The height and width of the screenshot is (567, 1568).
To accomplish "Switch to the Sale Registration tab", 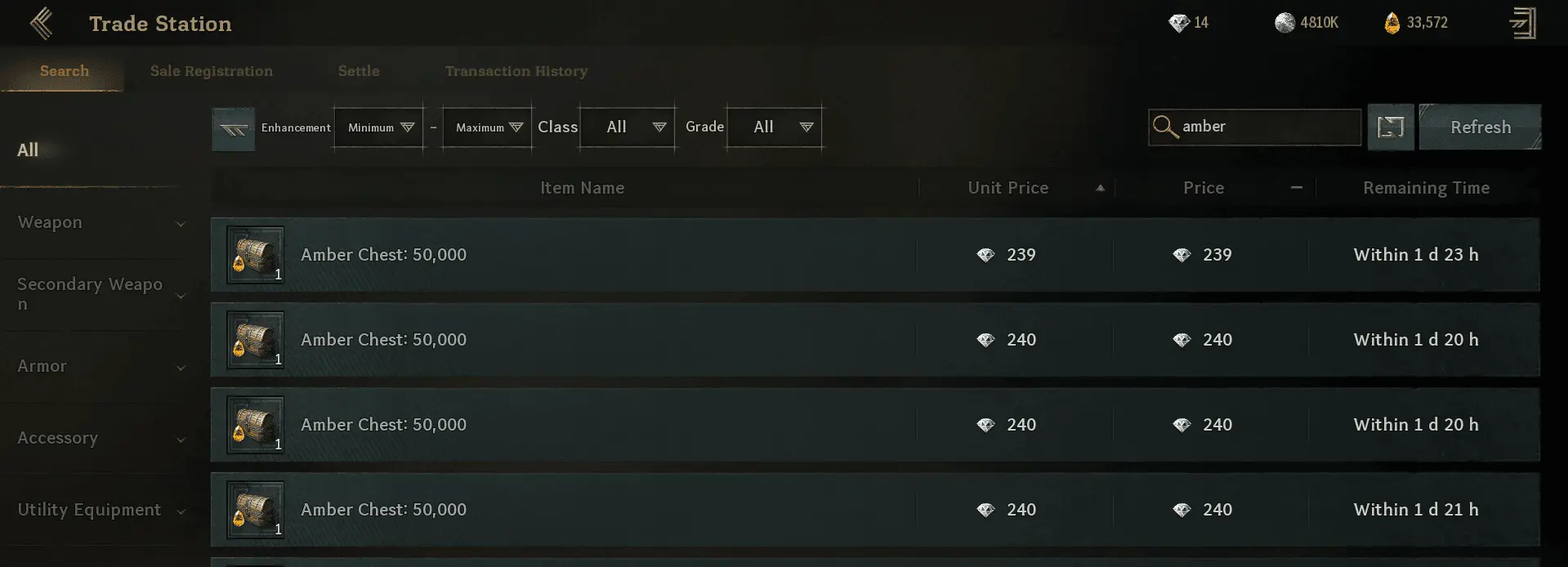I will point(212,71).
